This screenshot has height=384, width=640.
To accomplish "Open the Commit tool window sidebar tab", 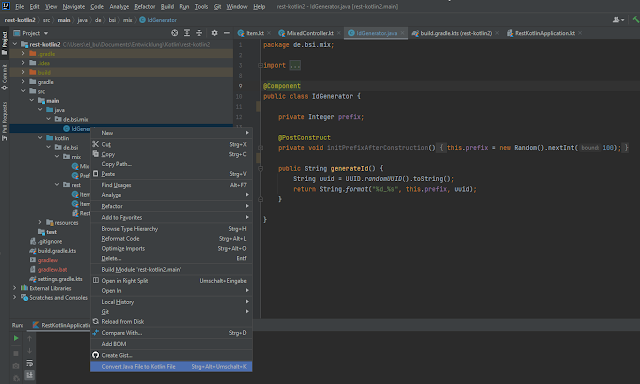I will point(4,78).
